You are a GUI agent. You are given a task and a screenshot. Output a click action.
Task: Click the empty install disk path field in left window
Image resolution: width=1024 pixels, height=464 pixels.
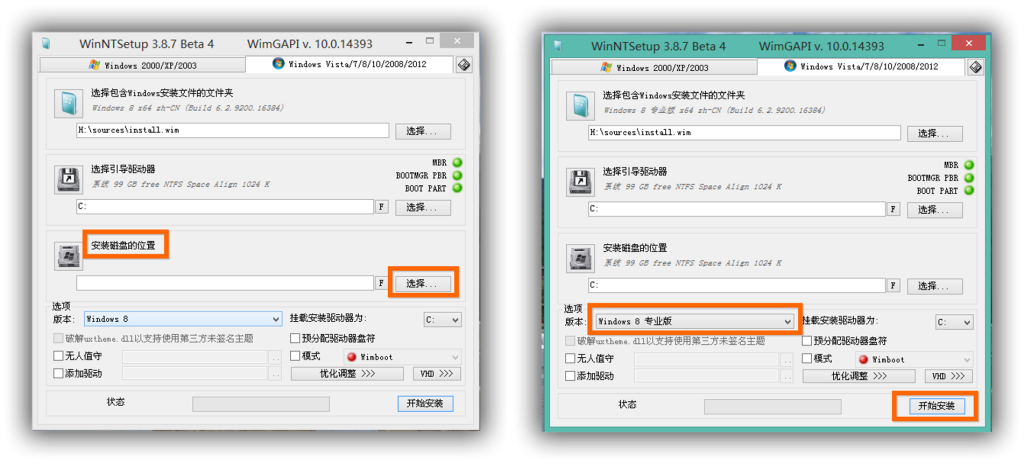225,283
